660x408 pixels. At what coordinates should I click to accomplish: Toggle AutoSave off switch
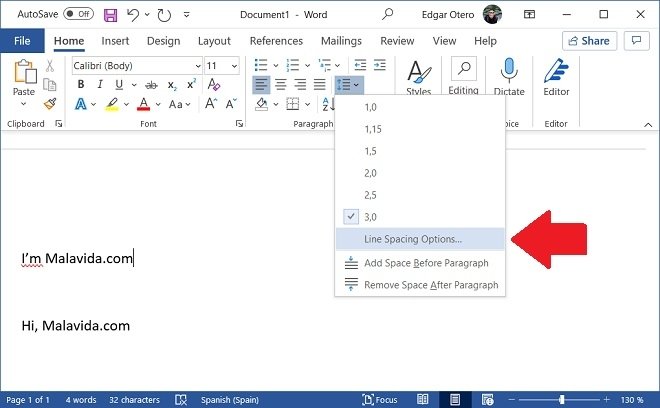pyautogui.click(x=79, y=14)
